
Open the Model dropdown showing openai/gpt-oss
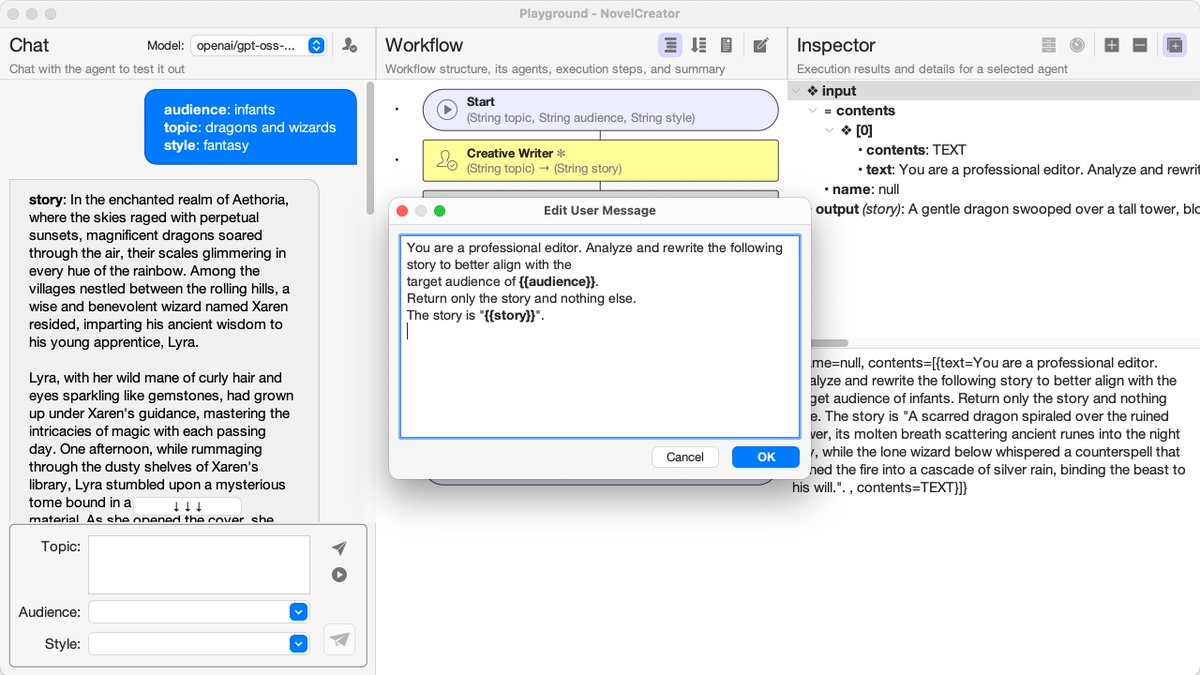click(x=258, y=45)
